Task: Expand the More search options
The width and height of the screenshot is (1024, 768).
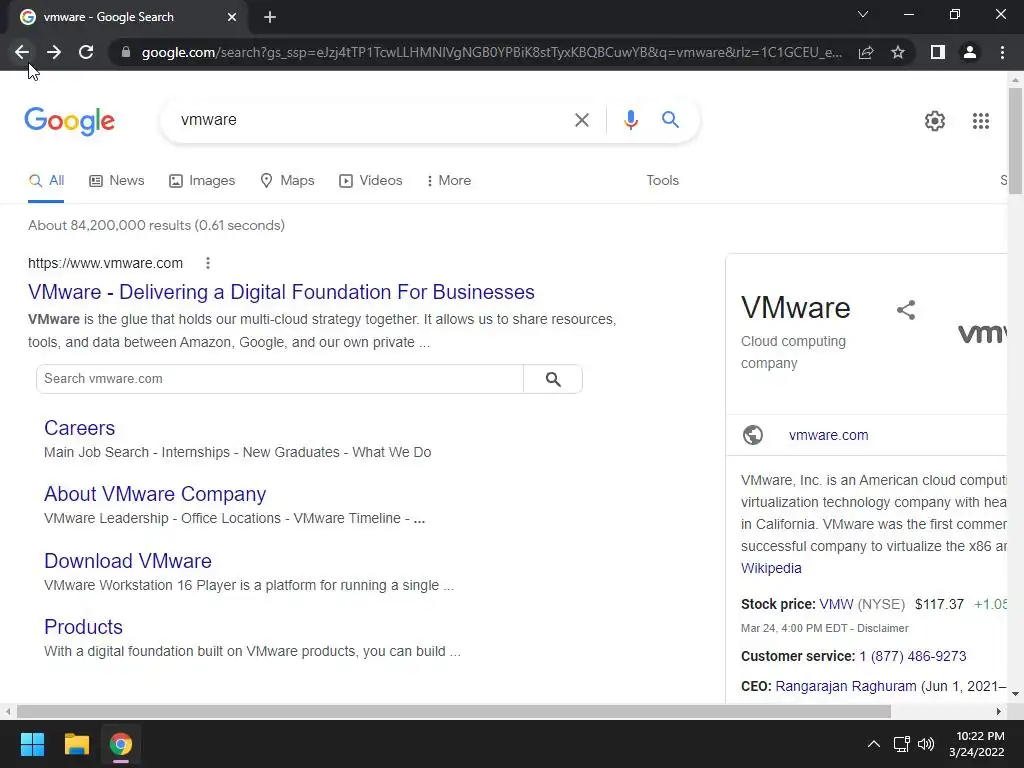Action: pyautogui.click(x=449, y=181)
